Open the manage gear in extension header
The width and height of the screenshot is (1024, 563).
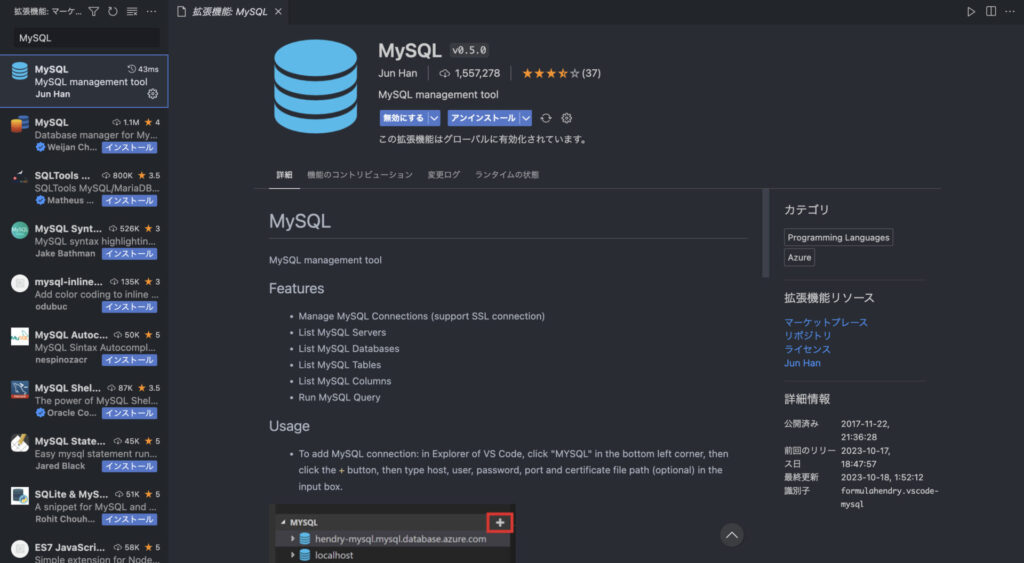pos(567,118)
